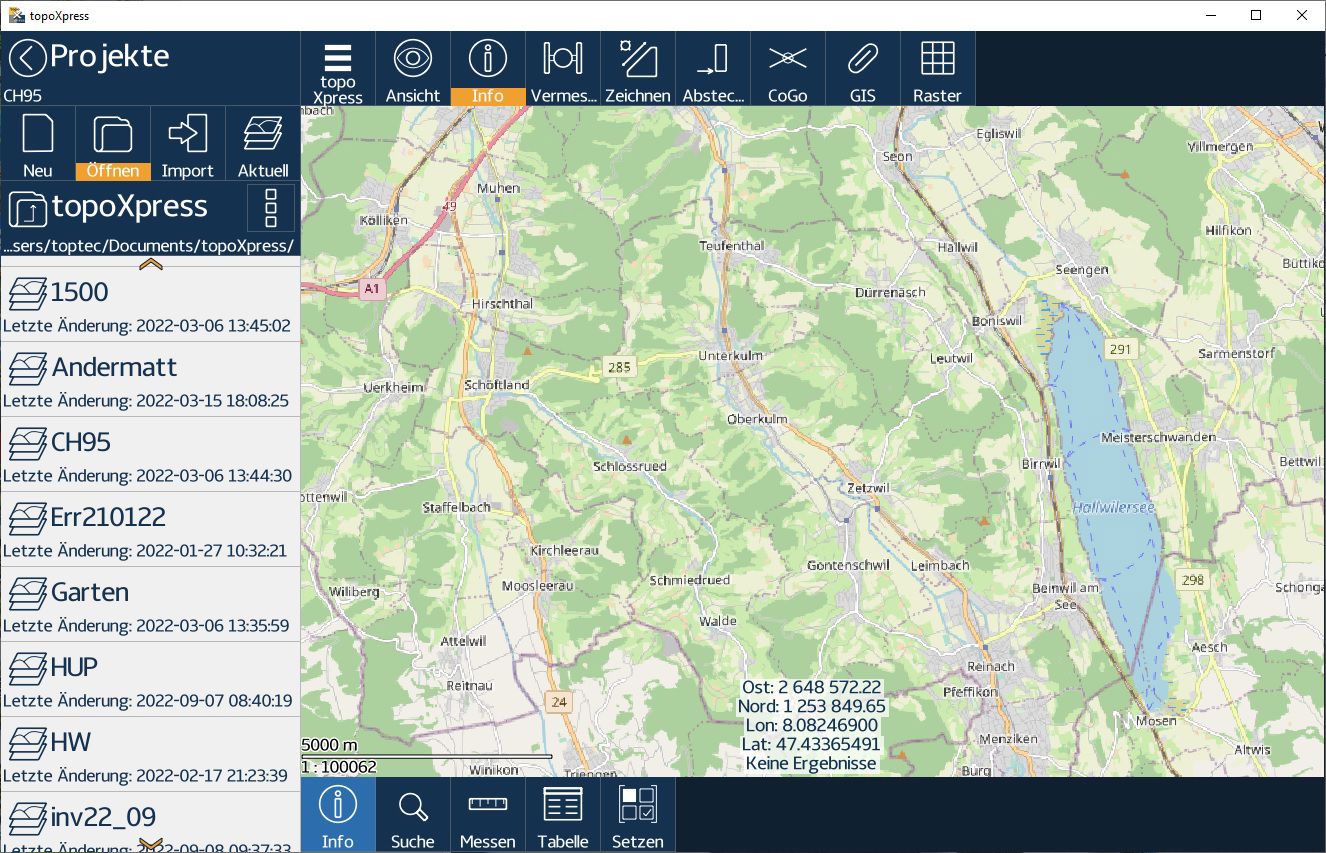The width and height of the screenshot is (1326, 853).
Task: Click the Keine Ergebnisse message
Action: (x=811, y=763)
